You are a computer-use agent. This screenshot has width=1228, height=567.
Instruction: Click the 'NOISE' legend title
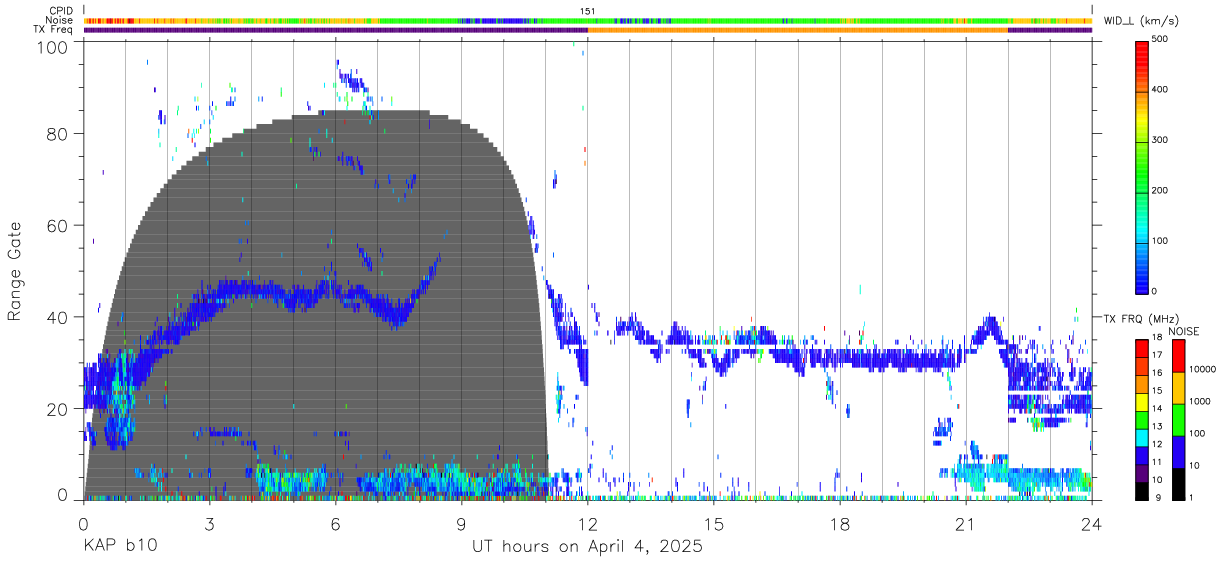click(1183, 331)
